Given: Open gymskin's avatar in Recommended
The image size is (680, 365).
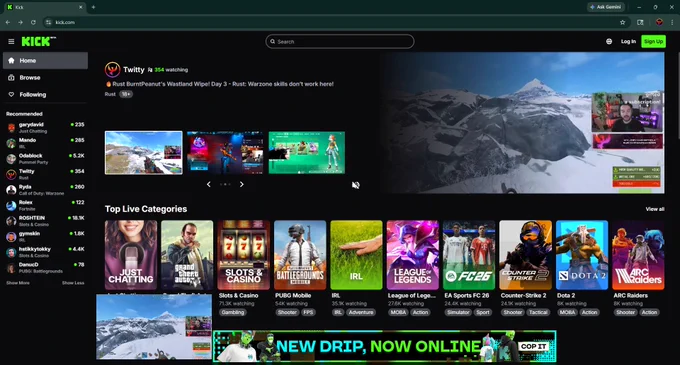Looking at the screenshot, I should (11, 237).
